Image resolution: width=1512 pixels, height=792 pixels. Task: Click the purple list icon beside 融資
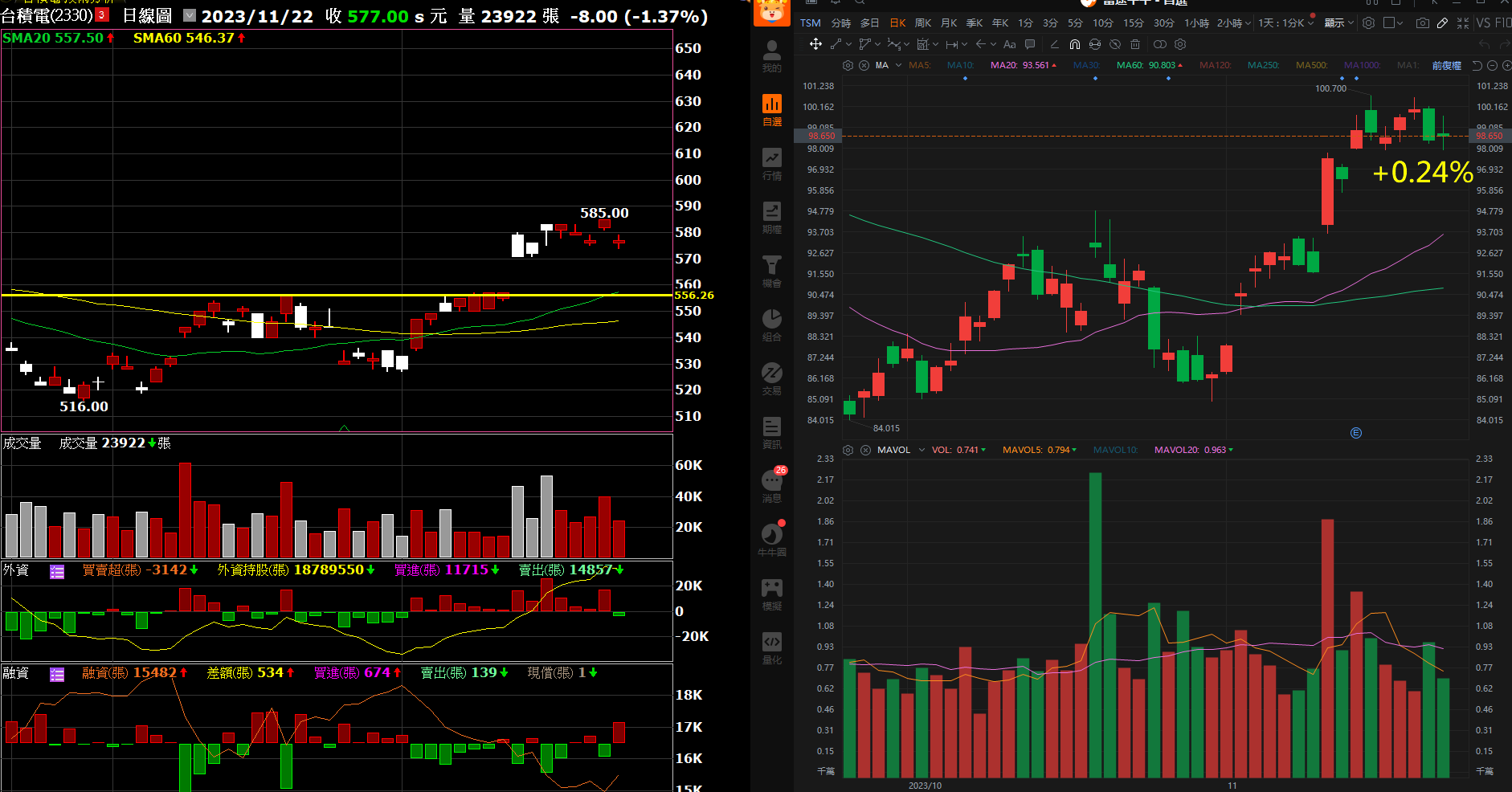[57, 675]
